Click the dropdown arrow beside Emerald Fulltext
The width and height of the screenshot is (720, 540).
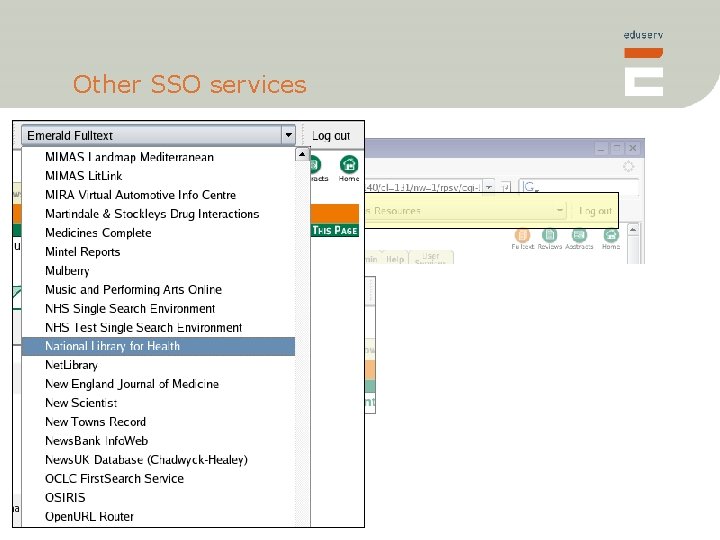click(288, 135)
